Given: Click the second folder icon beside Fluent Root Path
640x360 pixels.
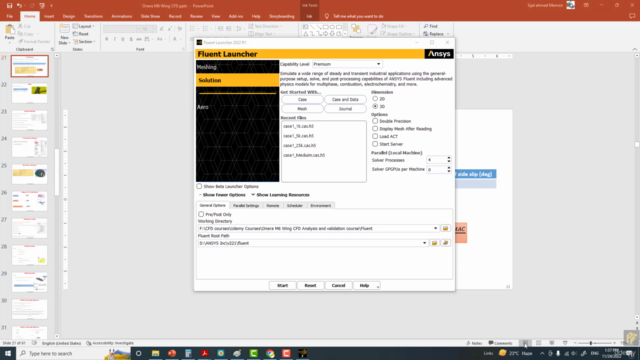Looking at the screenshot, I should click(445, 243).
